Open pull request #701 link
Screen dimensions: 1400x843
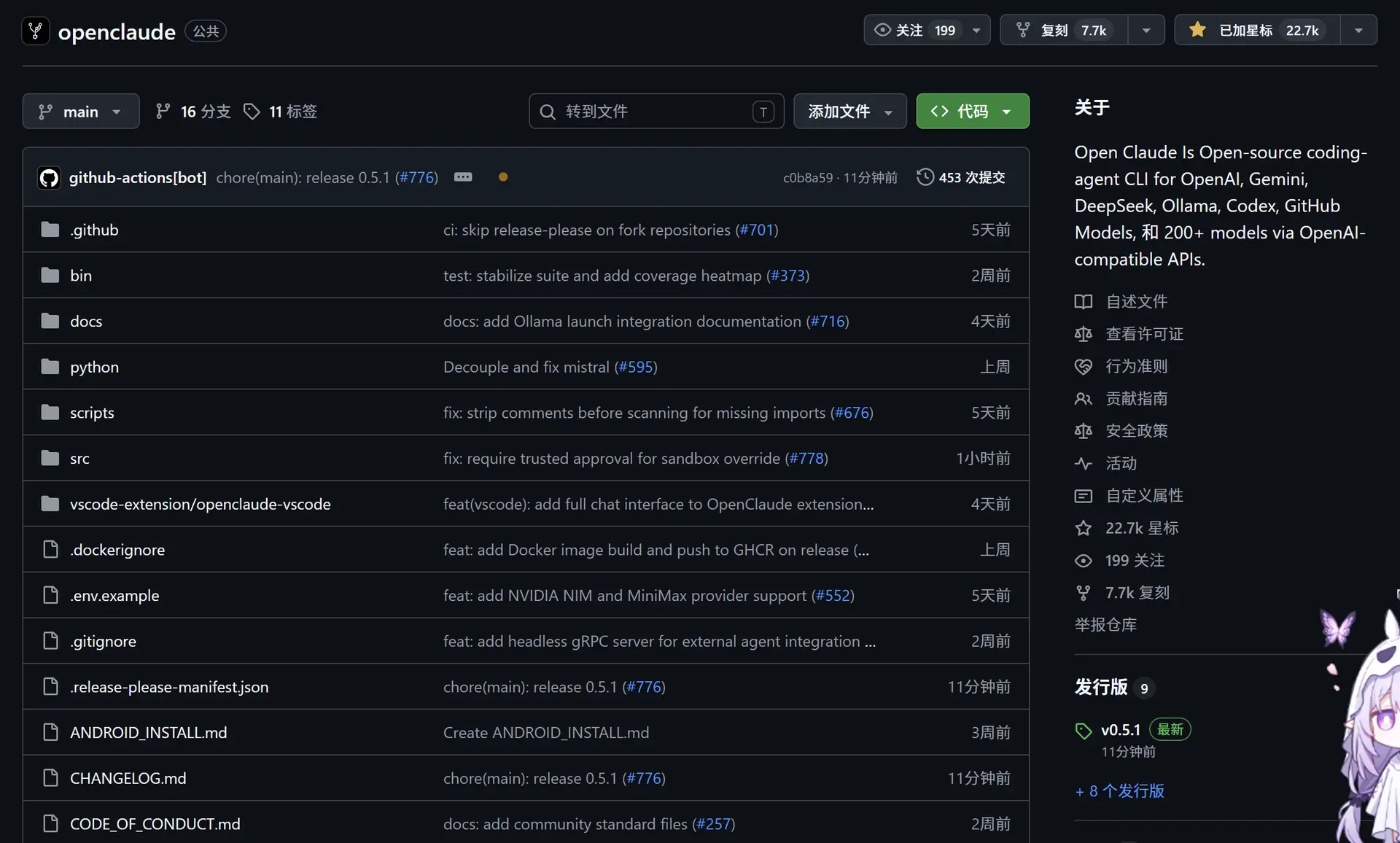pyautogui.click(x=757, y=230)
